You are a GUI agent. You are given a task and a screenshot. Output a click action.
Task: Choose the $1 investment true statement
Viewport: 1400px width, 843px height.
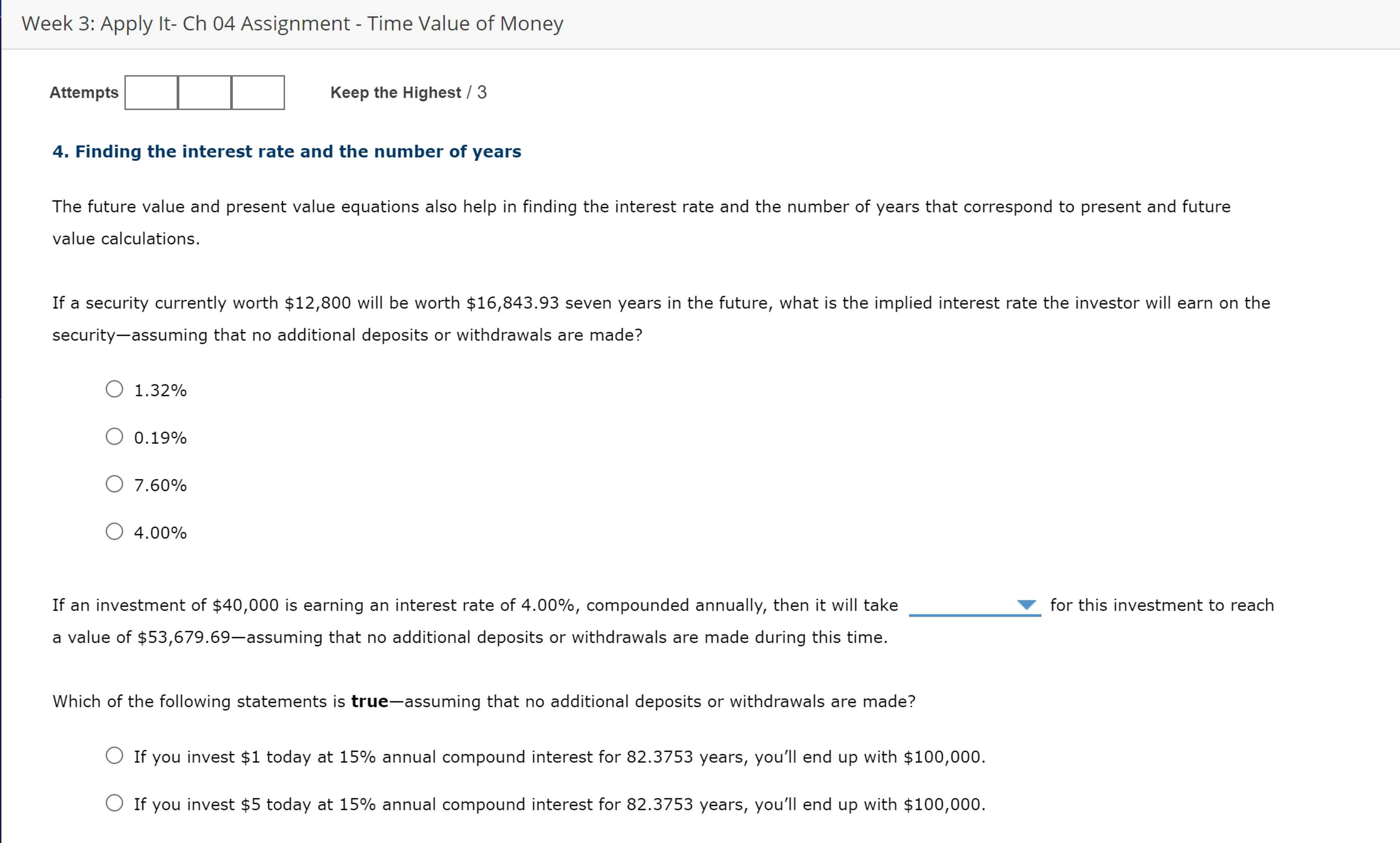pos(116,756)
